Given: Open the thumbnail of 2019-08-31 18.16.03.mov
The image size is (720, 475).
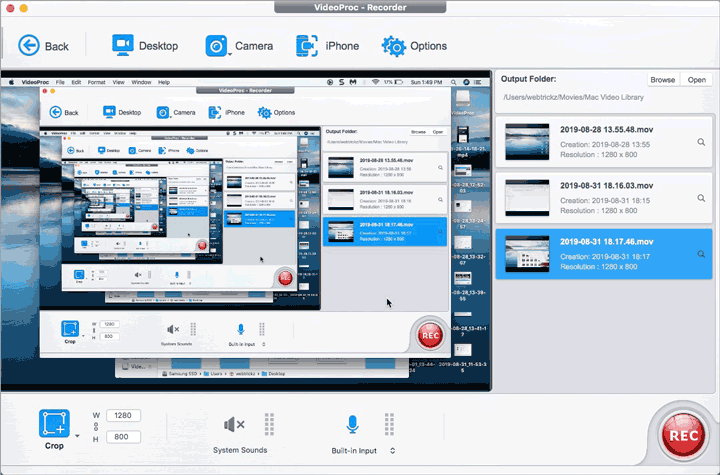Looking at the screenshot, I should 527,198.
